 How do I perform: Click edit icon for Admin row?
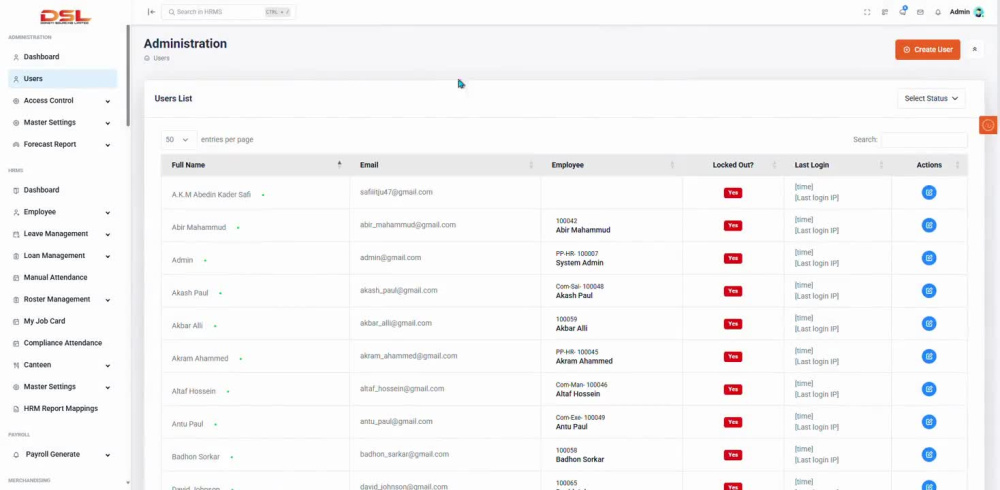point(929,258)
